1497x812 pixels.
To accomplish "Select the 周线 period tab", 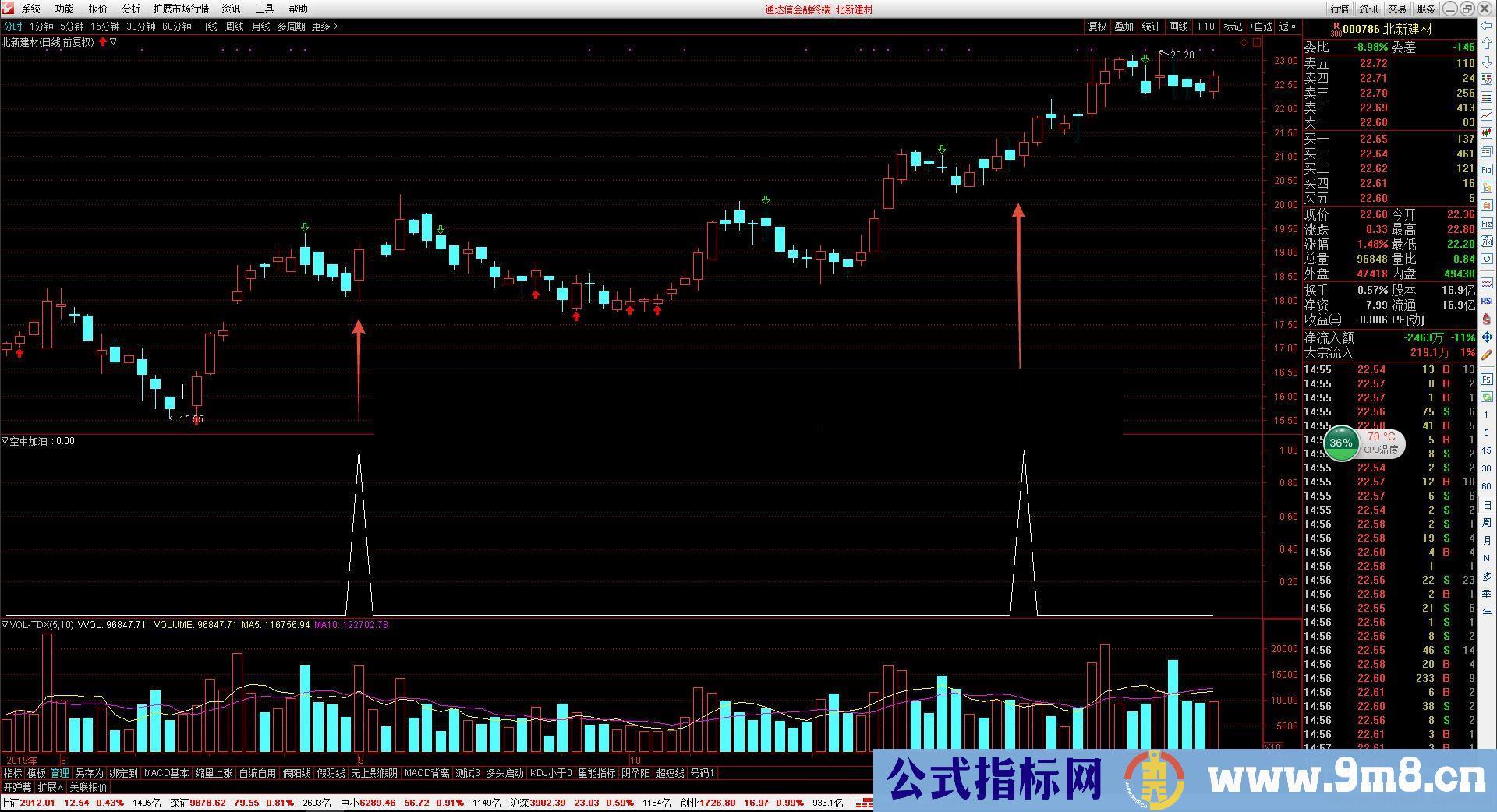I will 234,26.
